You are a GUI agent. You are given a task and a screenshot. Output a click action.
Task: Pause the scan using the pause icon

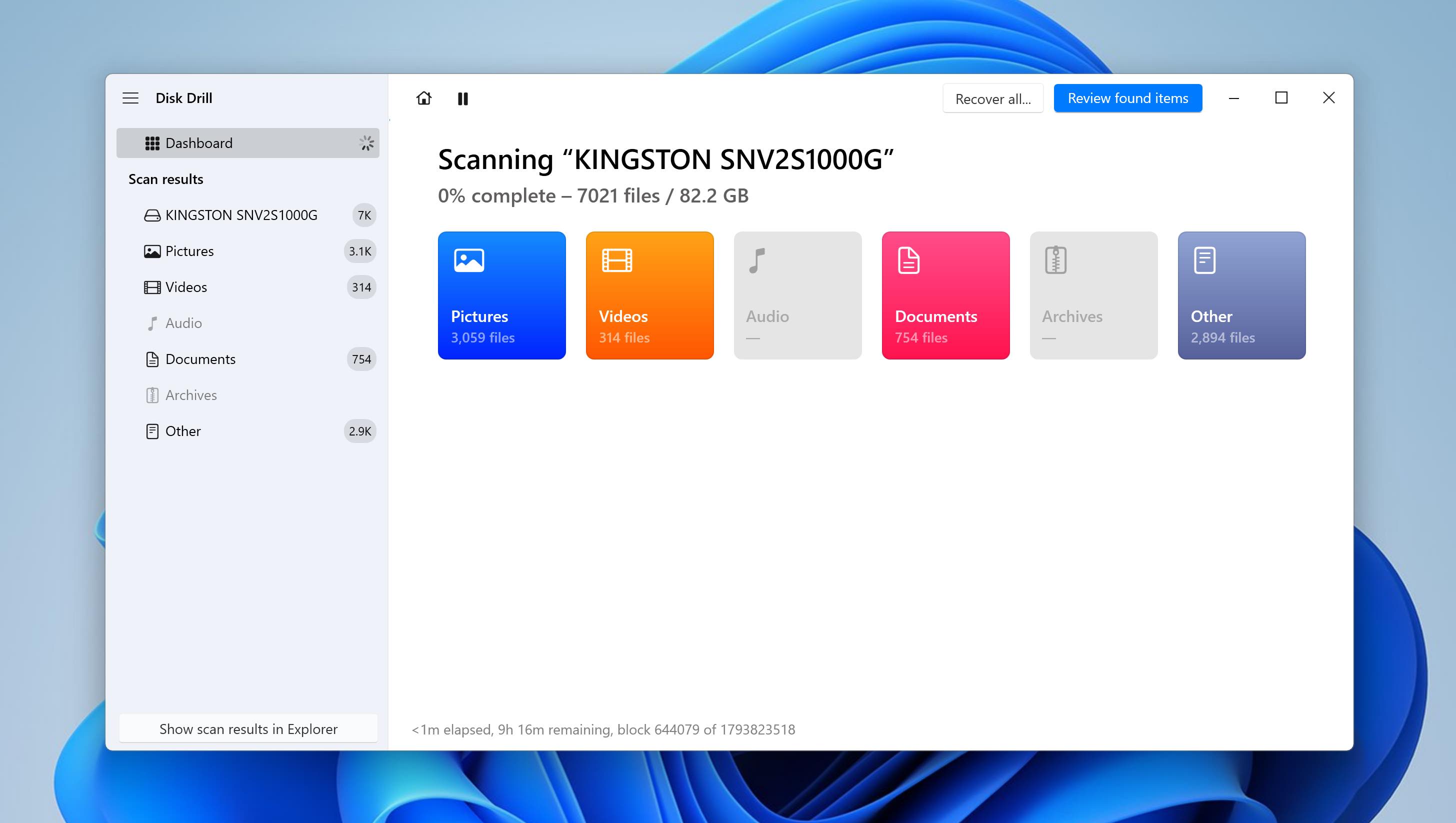point(463,98)
